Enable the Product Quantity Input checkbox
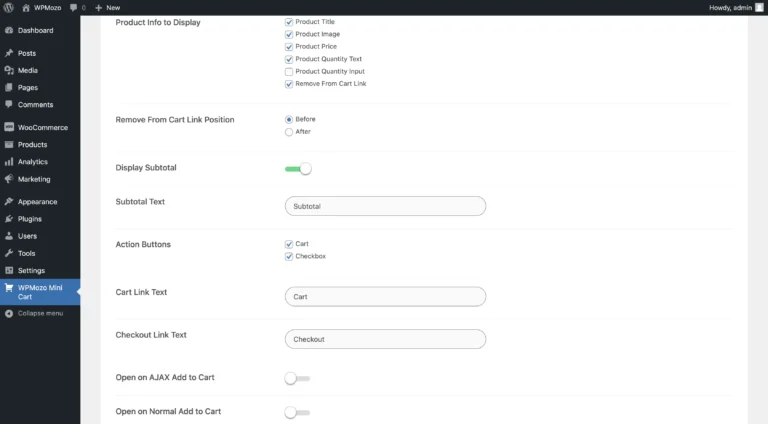 pyautogui.click(x=289, y=71)
